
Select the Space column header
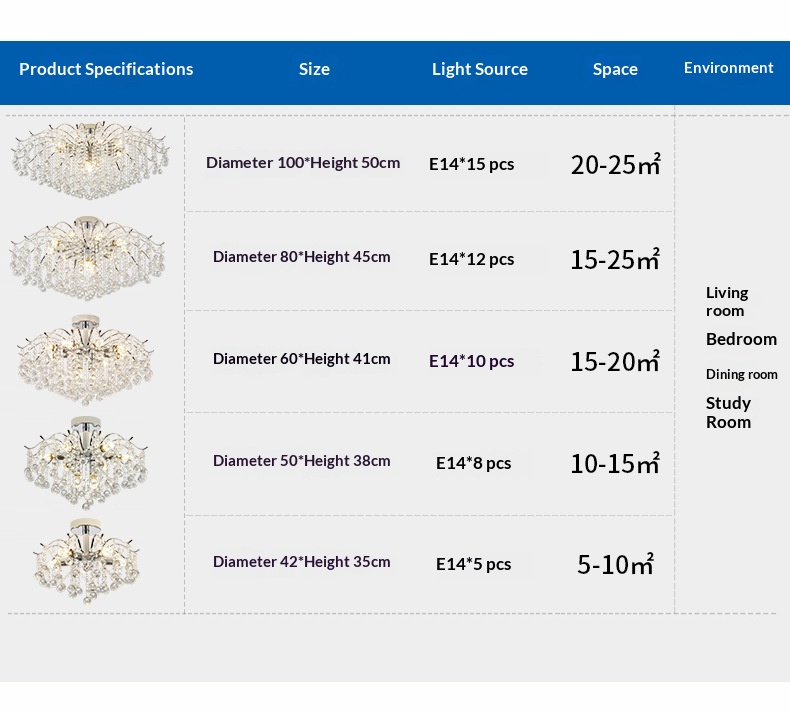pyautogui.click(x=615, y=69)
